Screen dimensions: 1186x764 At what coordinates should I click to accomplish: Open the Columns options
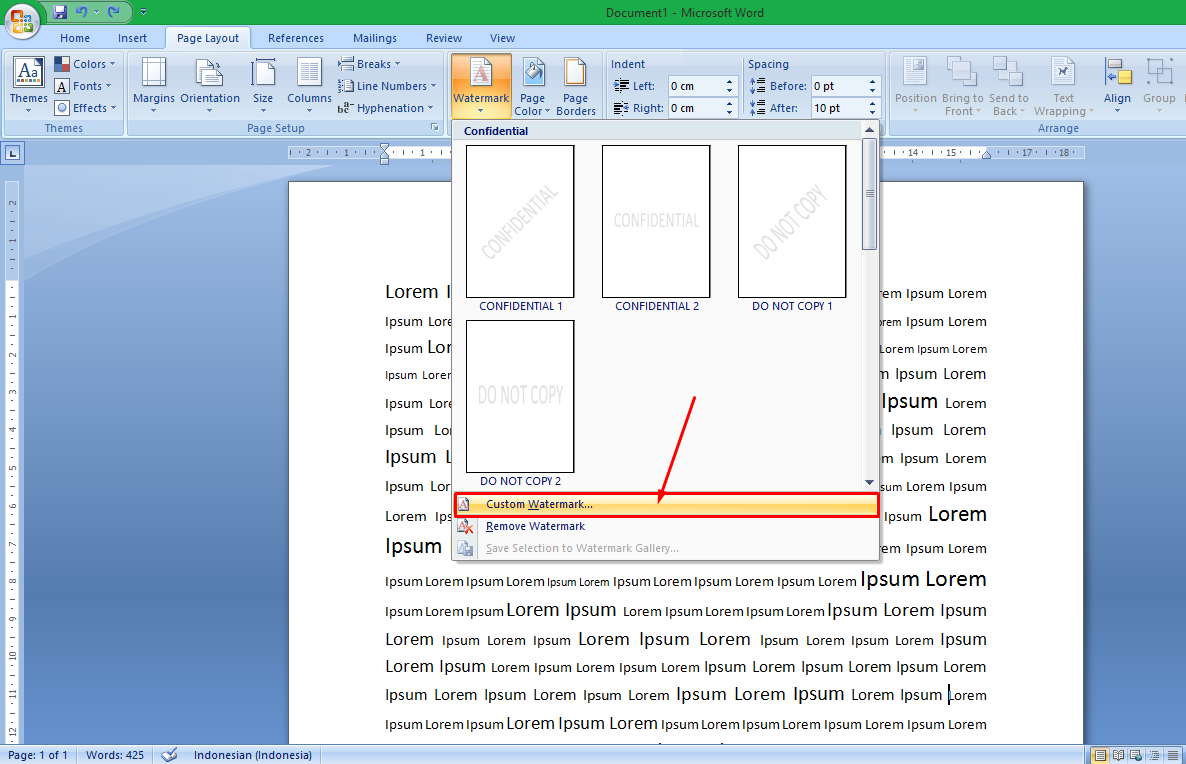coord(309,85)
